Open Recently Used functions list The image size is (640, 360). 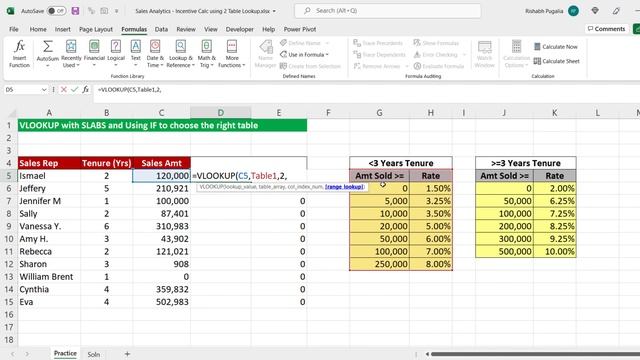[71, 54]
